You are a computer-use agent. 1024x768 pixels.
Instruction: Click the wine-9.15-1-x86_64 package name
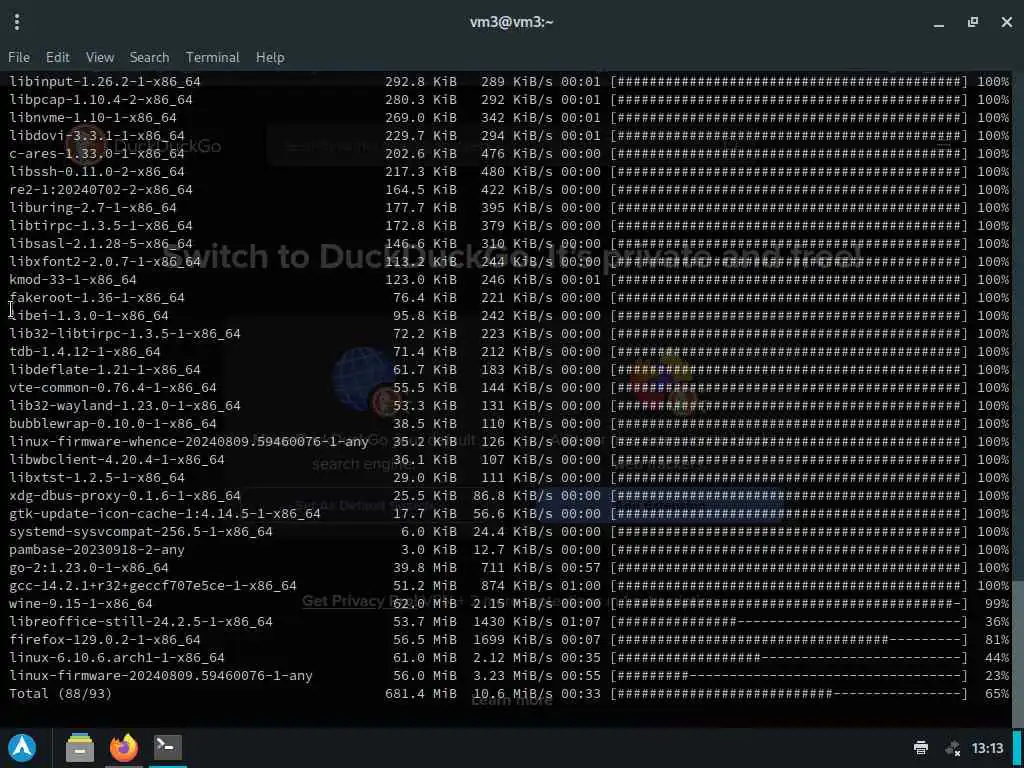[81, 603]
